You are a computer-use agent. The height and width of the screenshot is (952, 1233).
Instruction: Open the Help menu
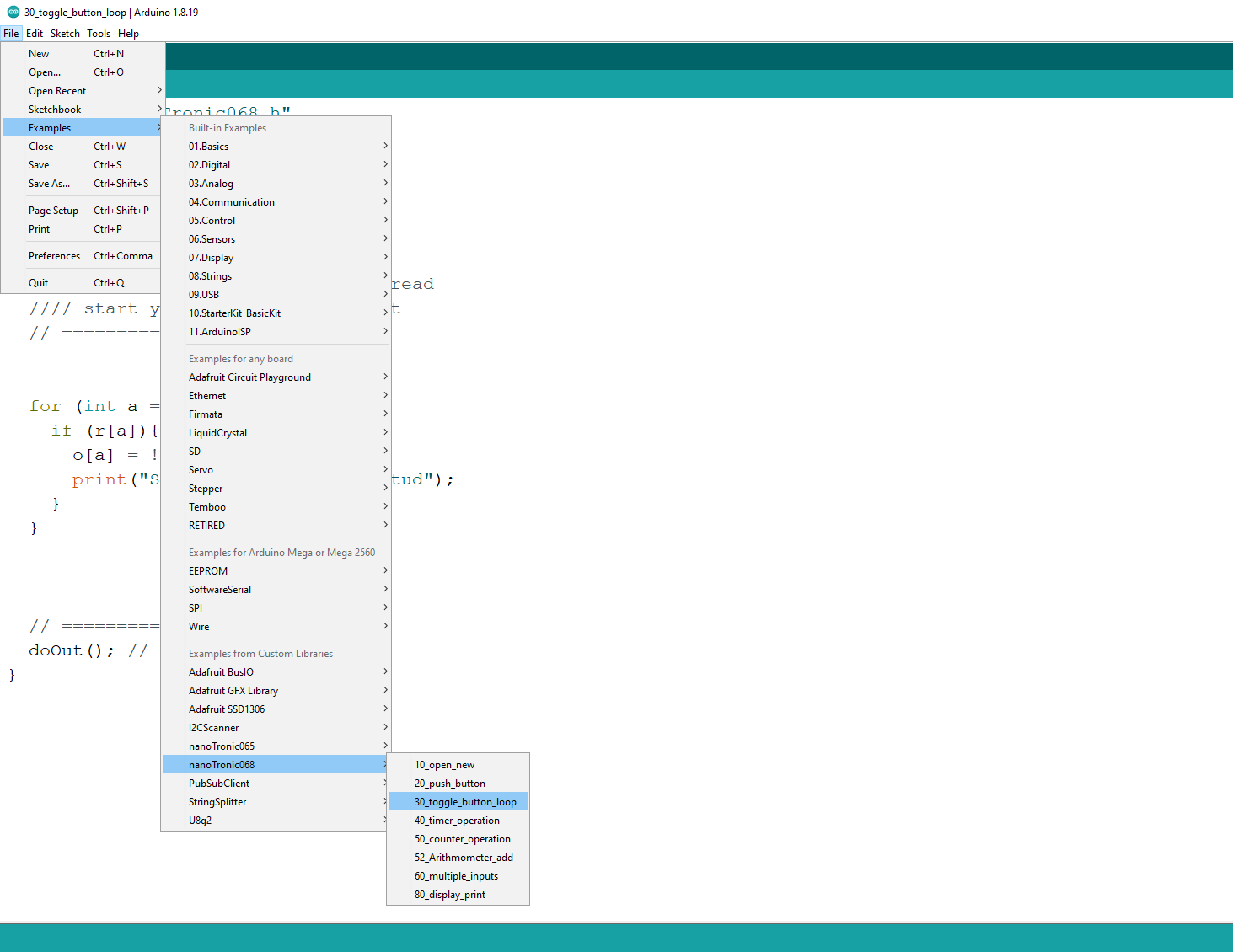click(x=128, y=34)
